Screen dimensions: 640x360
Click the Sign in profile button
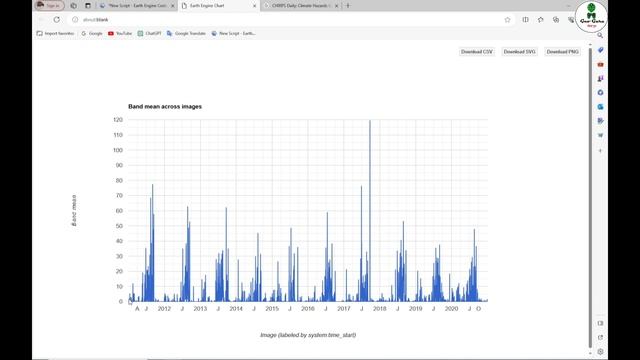pyautogui.click(x=49, y=6)
